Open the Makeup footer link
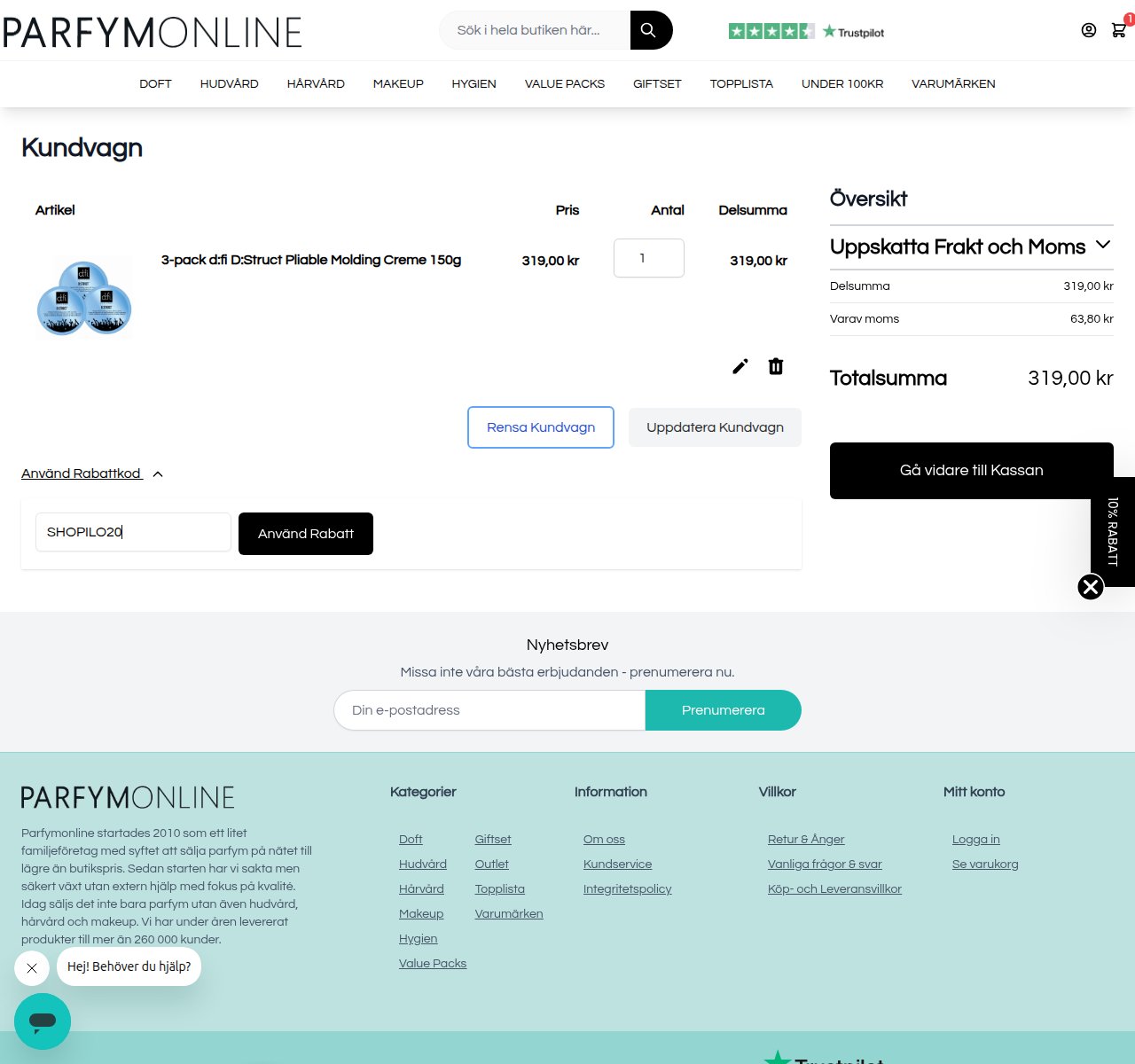Viewport: 1135px width, 1064px height. 421,914
